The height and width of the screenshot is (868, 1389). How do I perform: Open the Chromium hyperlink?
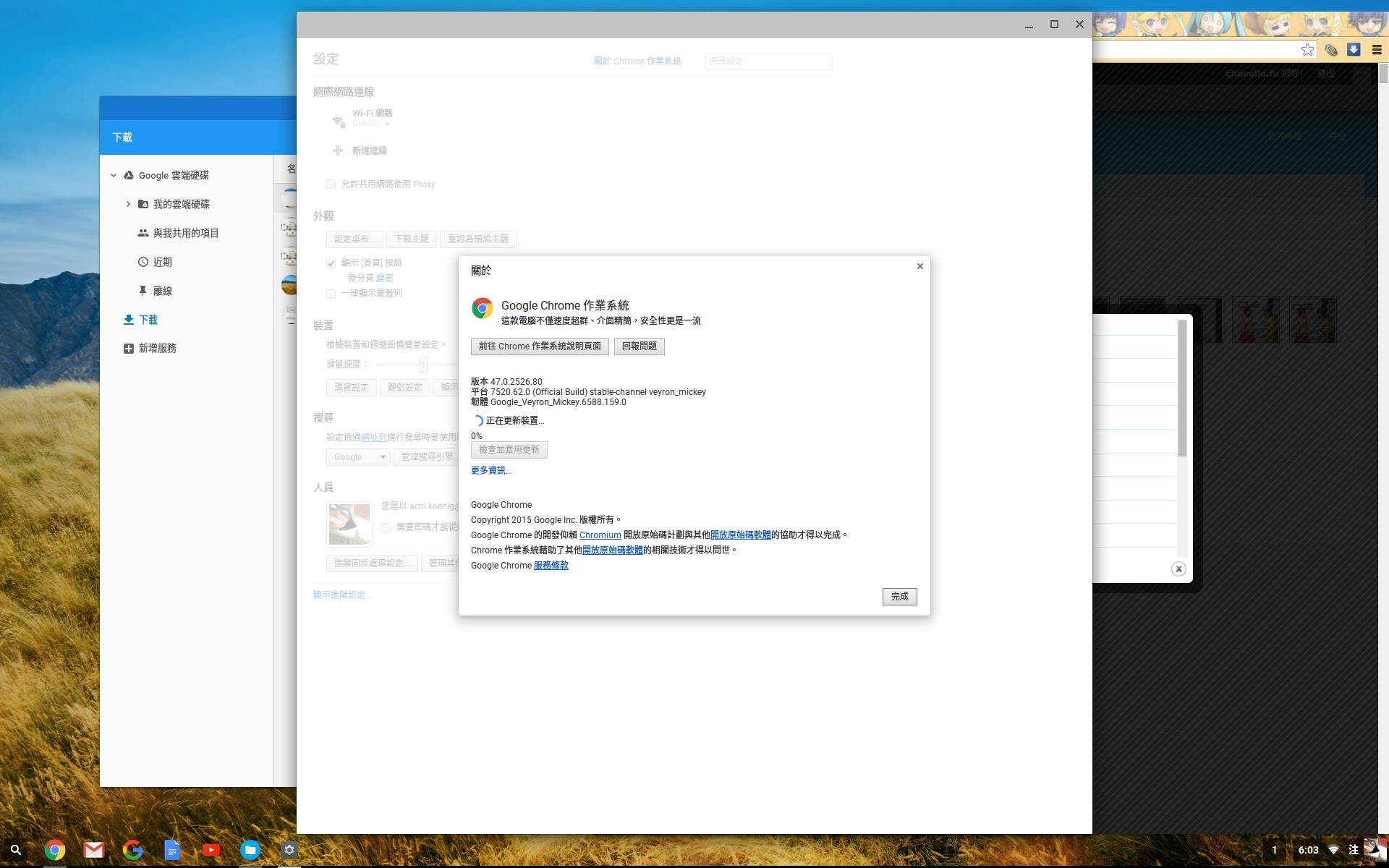pyautogui.click(x=600, y=535)
